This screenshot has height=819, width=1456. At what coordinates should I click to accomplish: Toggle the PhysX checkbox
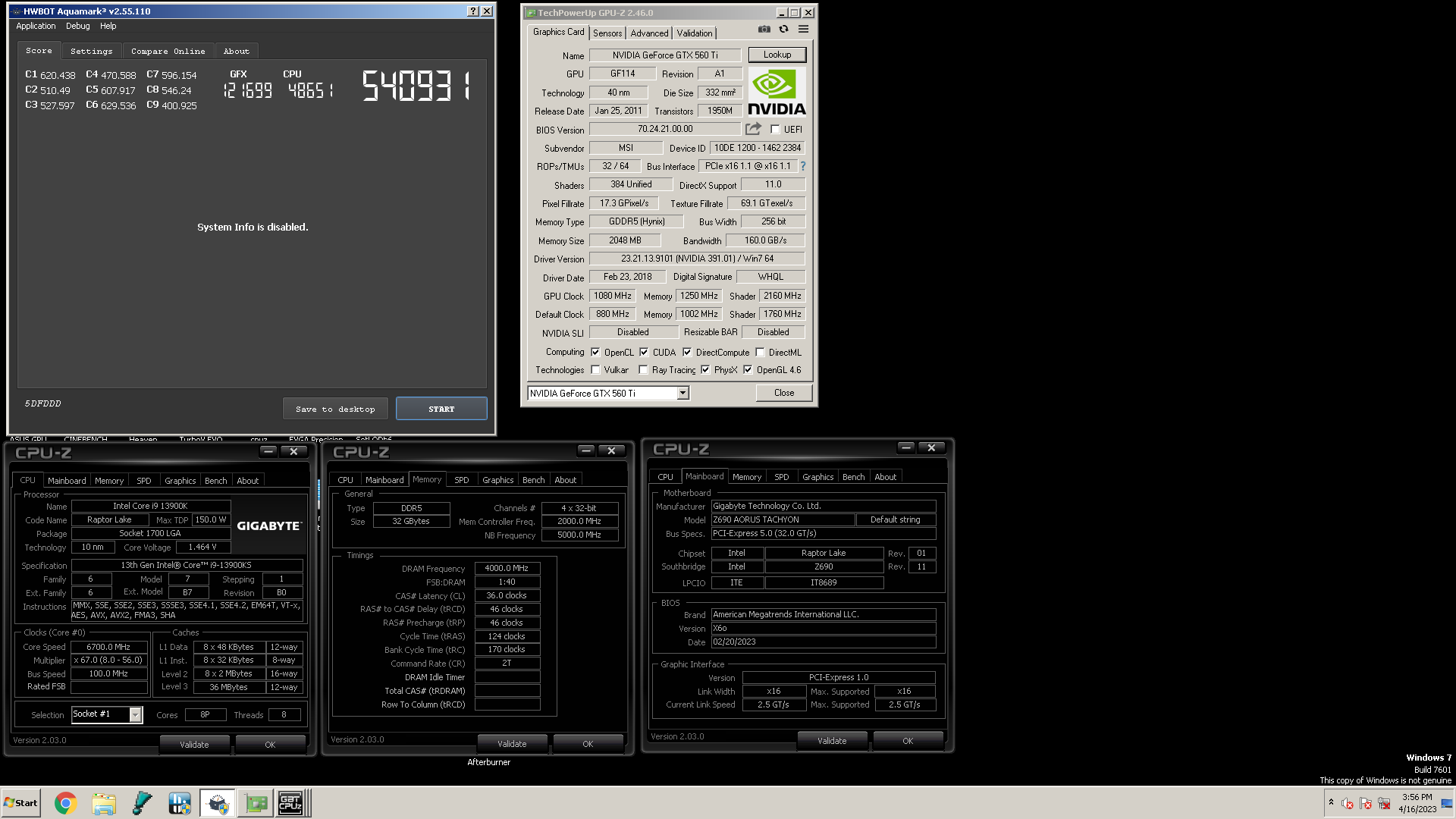pyautogui.click(x=705, y=370)
